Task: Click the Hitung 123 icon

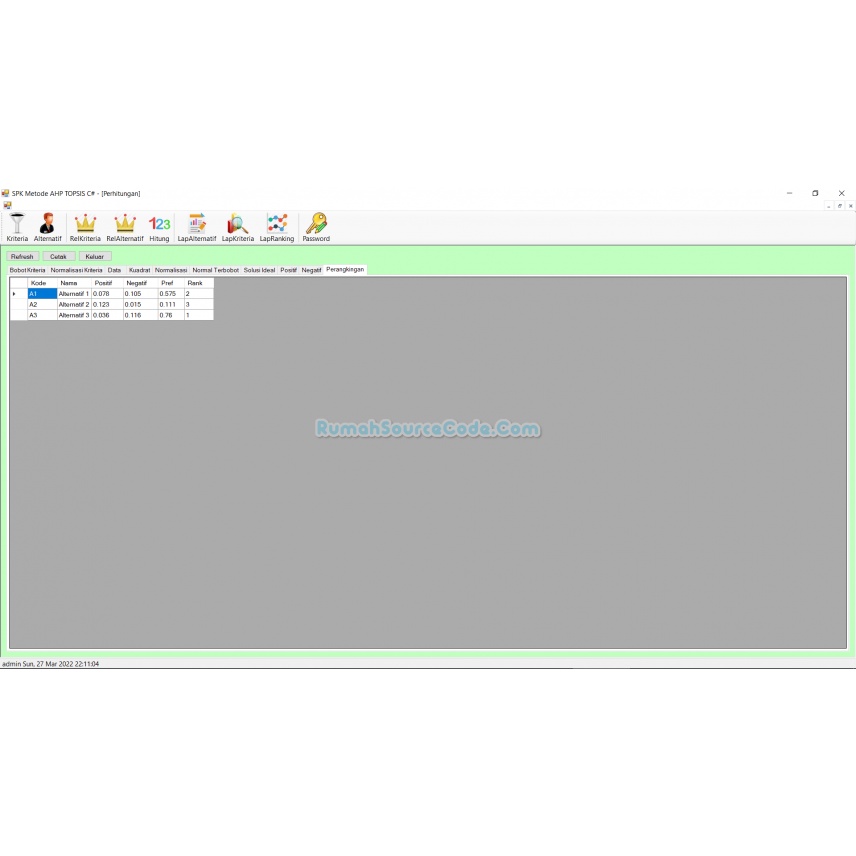Action: pos(159,227)
